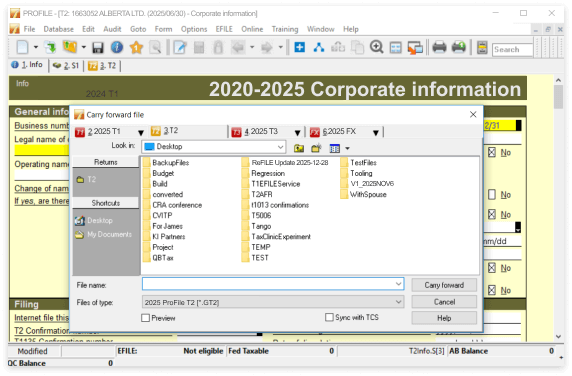Expand the 2025 FX tab dropdown arrow
572x376 pixels.
376,132
